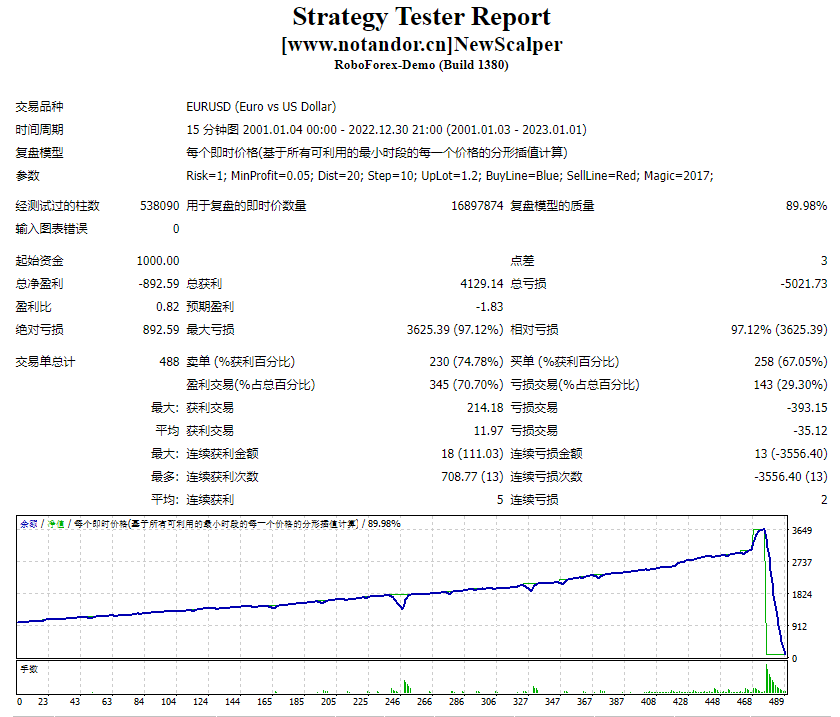Click the 3649 y-axis label
This screenshot has height=717, width=840.
click(802, 531)
